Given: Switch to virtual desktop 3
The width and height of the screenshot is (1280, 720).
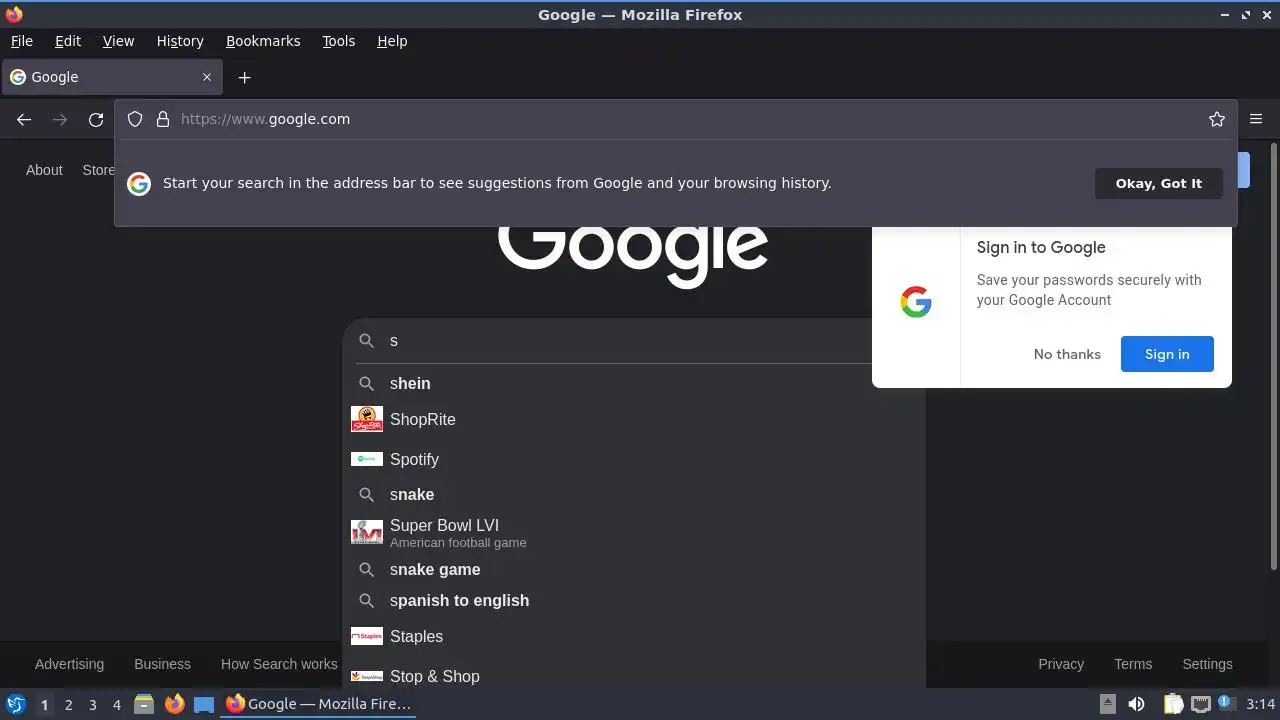Looking at the screenshot, I should (x=93, y=704).
